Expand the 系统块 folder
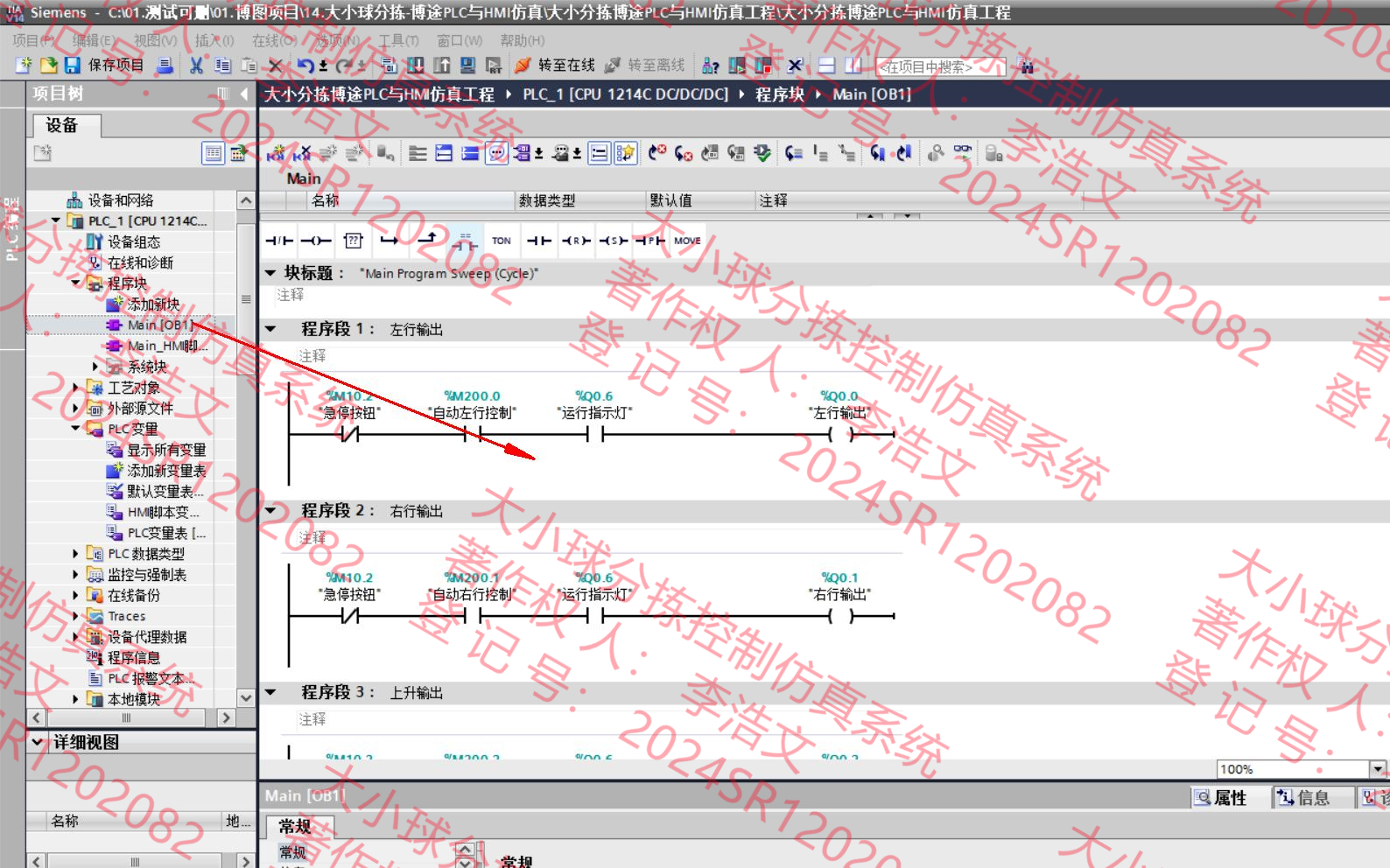 [x=95, y=366]
